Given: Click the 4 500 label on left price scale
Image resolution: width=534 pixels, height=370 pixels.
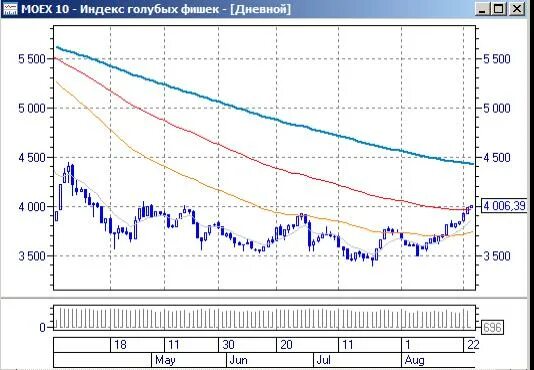Looking at the screenshot, I should (x=32, y=158).
